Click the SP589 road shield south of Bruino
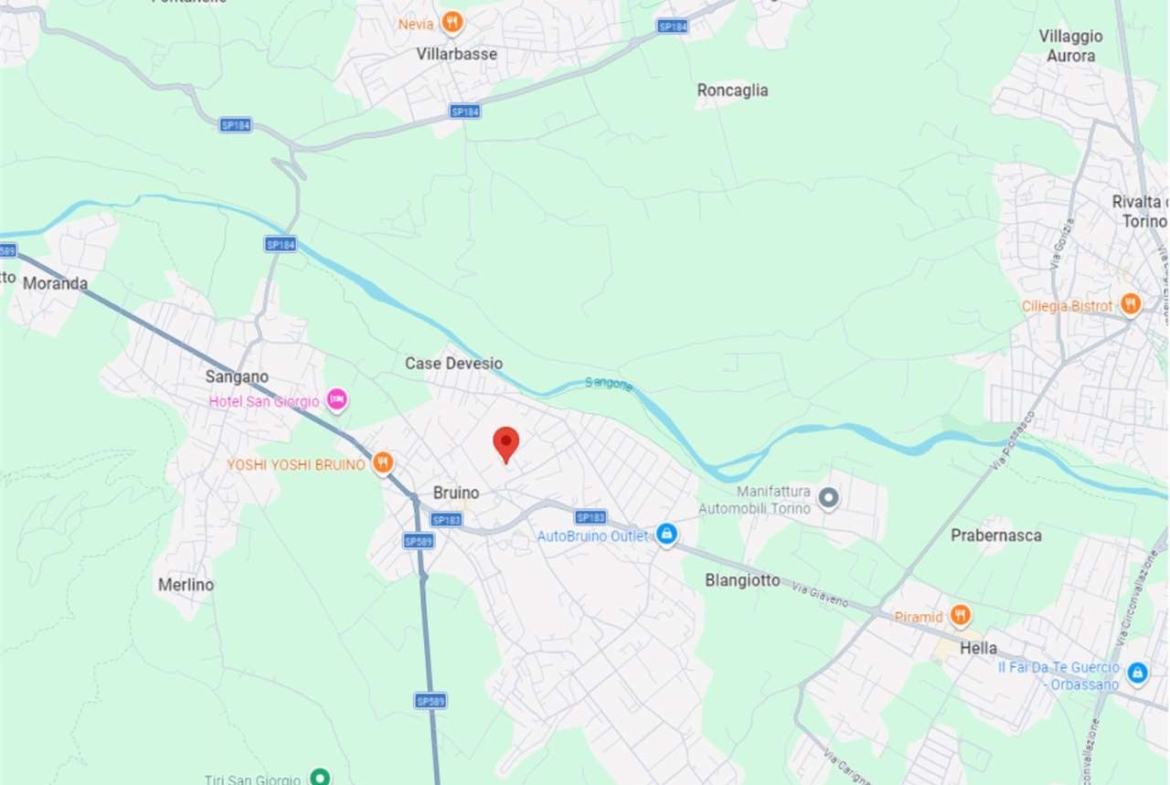1170x785 pixels. coord(431,701)
